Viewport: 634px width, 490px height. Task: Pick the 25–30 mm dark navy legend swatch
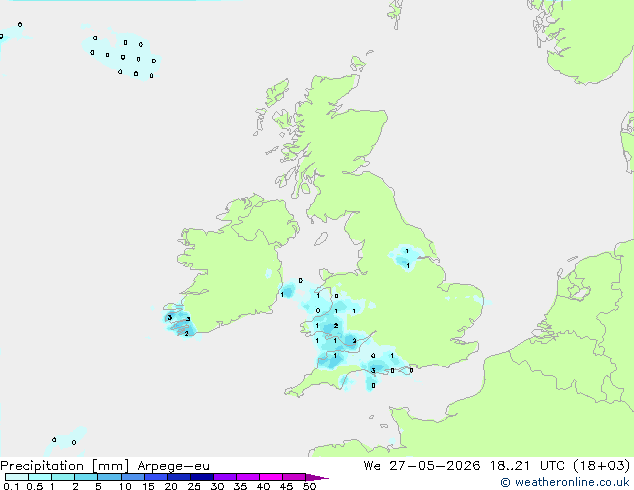click(x=202, y=477)
